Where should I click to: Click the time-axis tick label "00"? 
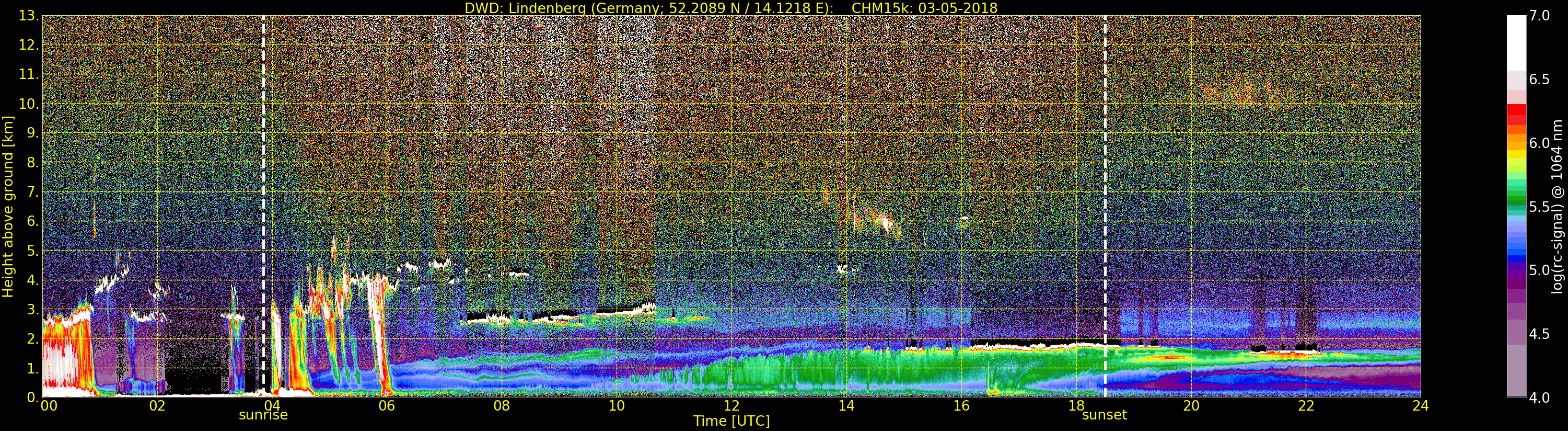(x=49, y=405)
